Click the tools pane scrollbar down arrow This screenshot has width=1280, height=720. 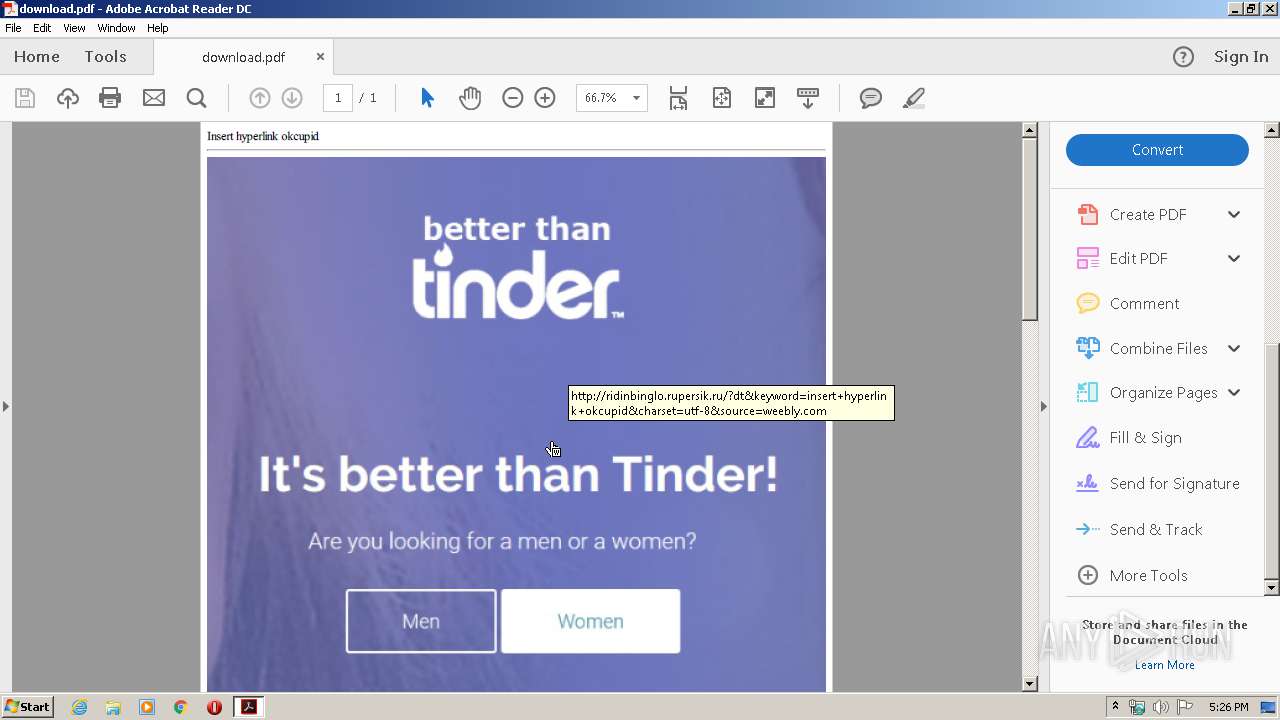tap(1272, 588)
